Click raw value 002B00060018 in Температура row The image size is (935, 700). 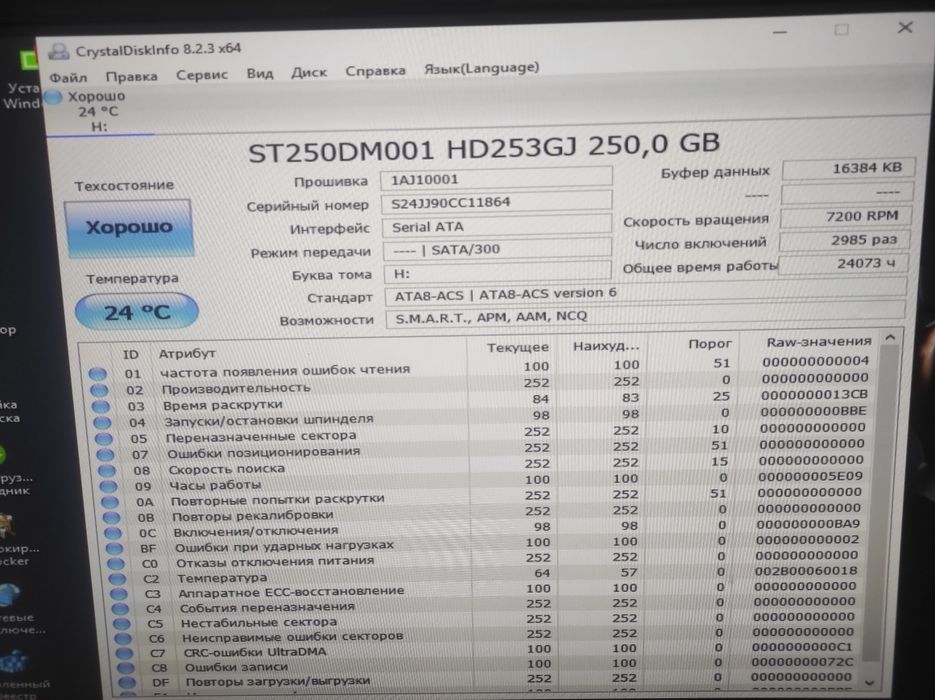[x=806, y=571]
